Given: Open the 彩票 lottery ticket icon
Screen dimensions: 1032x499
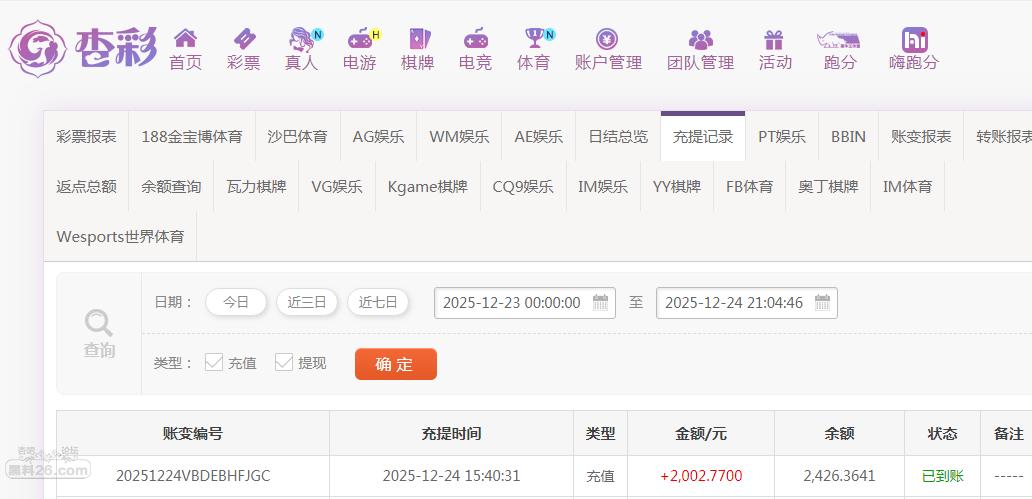Looking at the screenshot, I should (x=244, y=38).
